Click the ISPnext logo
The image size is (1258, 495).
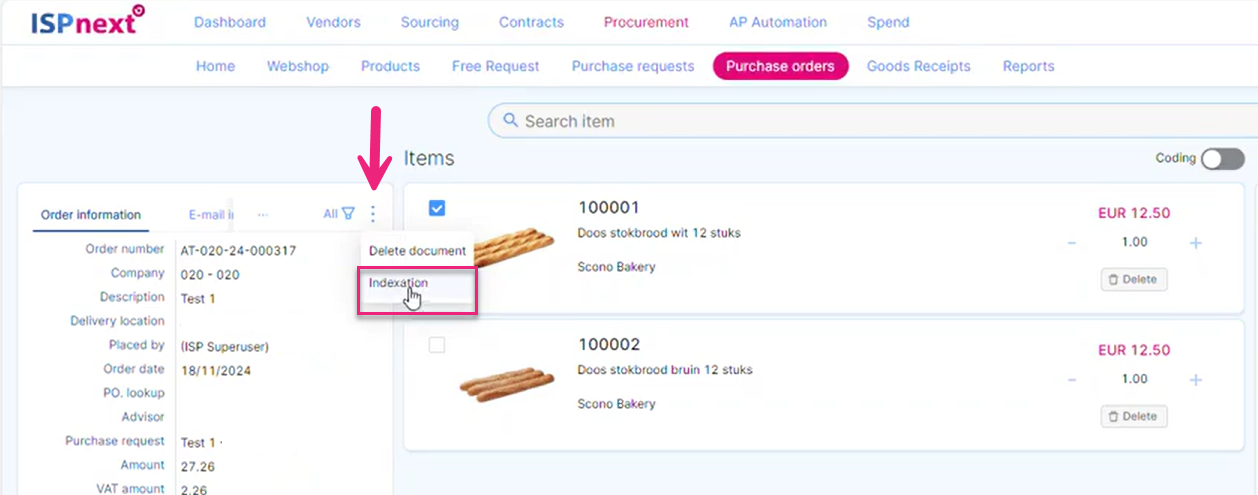coord(87,20)
